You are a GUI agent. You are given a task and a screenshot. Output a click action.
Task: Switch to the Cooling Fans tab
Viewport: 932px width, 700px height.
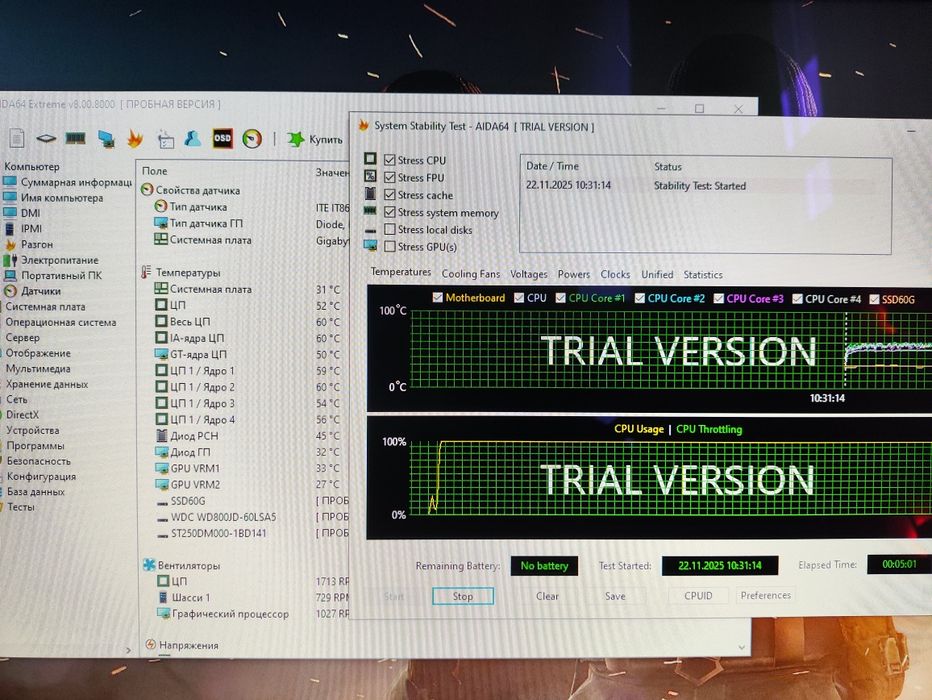point(471,274)
